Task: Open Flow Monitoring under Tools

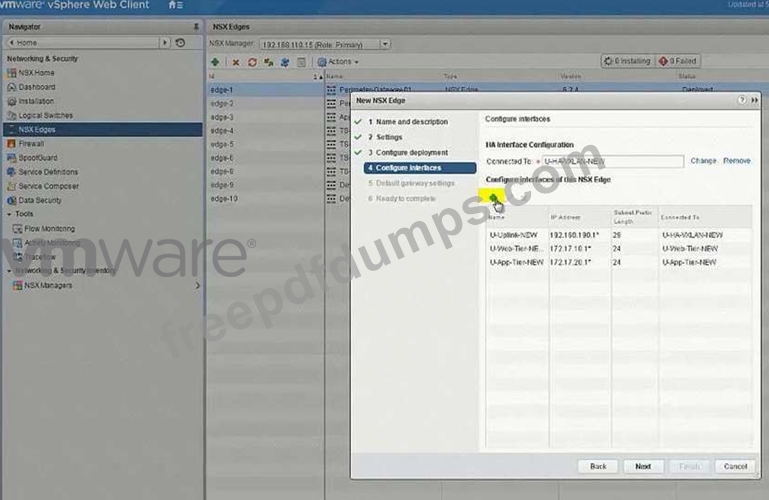Action: pos(49,228)
